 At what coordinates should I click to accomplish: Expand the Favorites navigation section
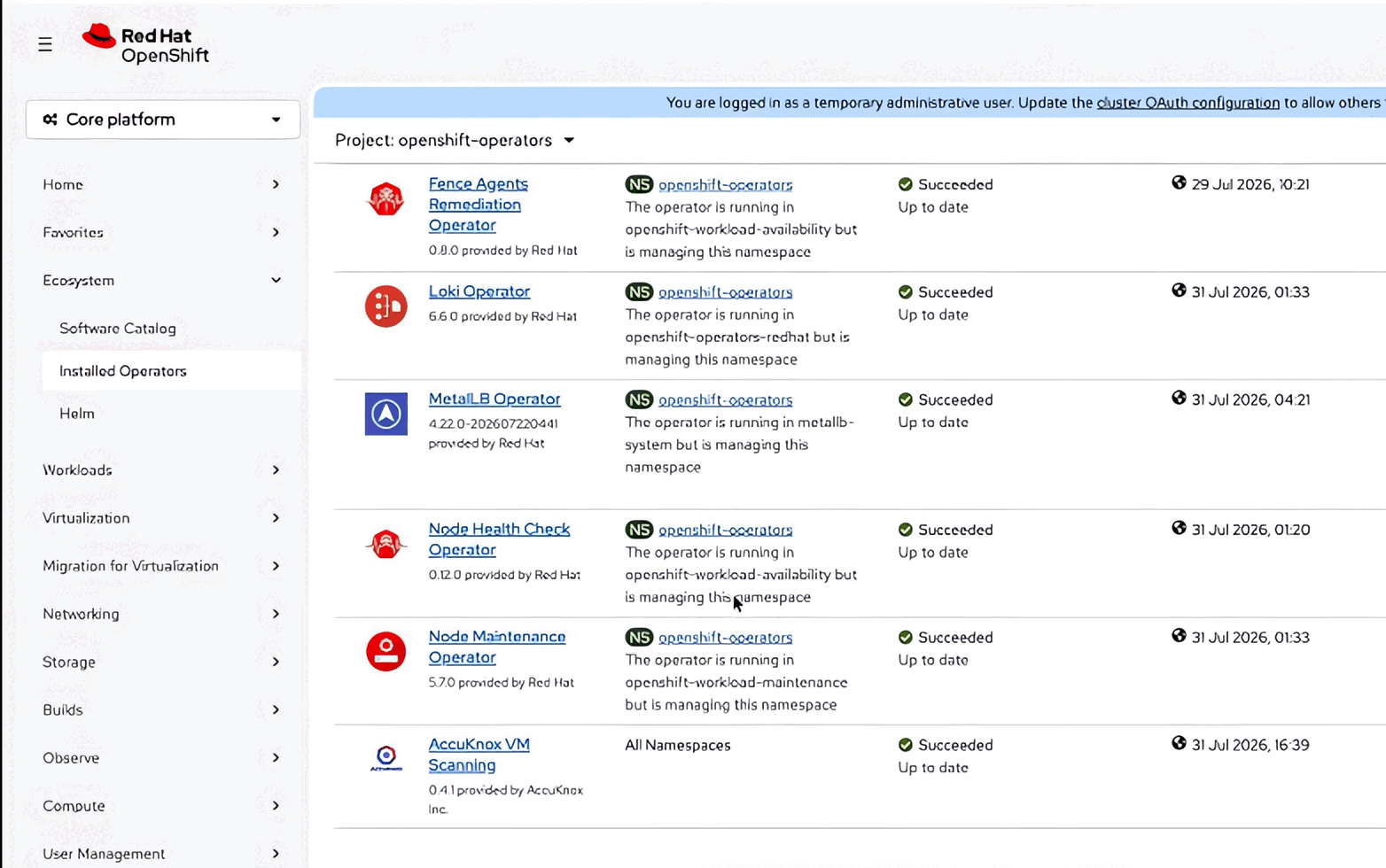click(x=162, y=232)
